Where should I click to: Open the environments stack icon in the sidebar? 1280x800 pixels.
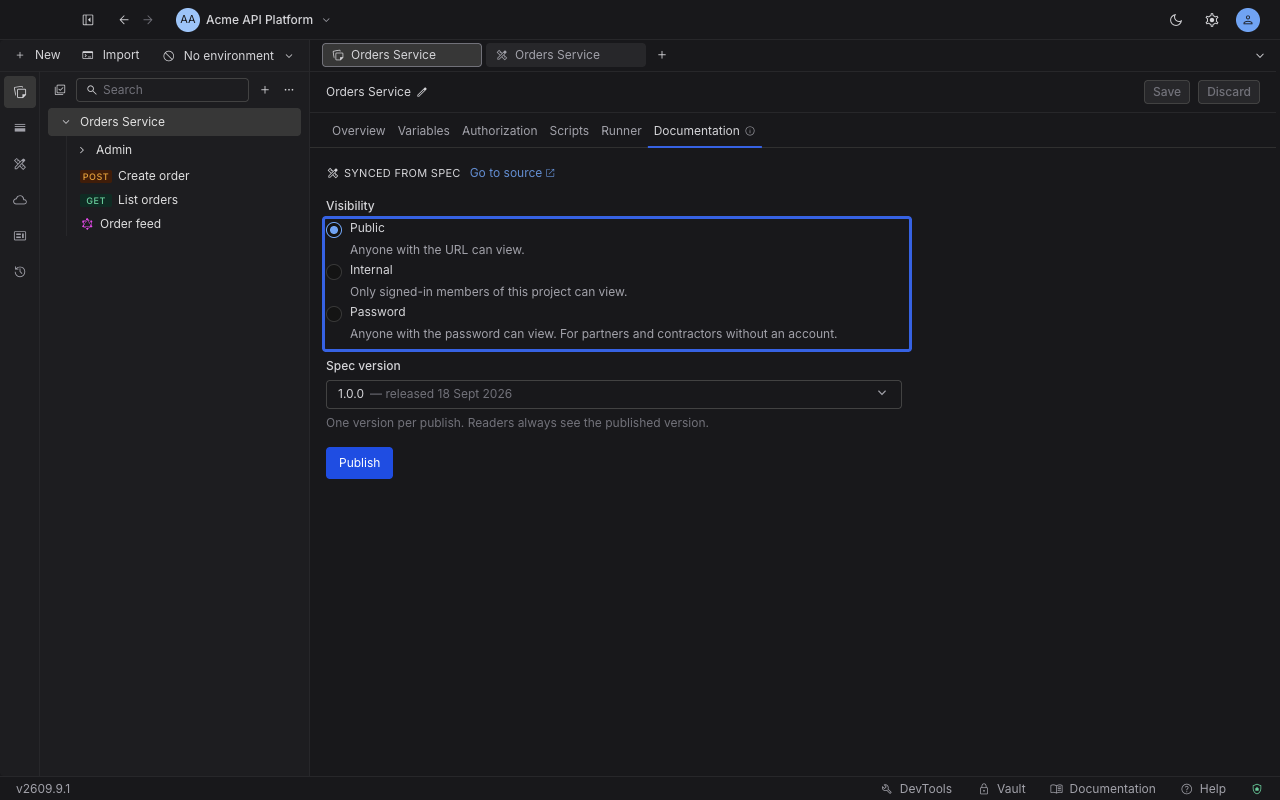point(20,128)
